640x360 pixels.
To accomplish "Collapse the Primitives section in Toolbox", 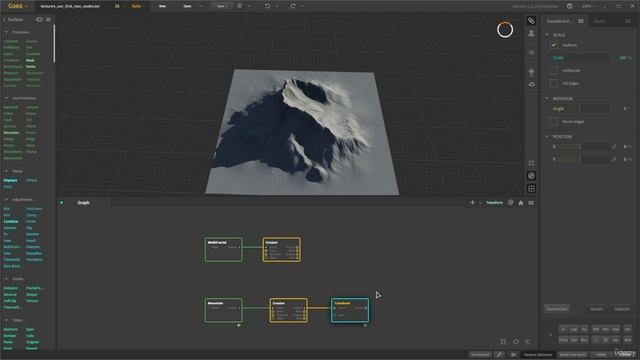I will point(7,32).
